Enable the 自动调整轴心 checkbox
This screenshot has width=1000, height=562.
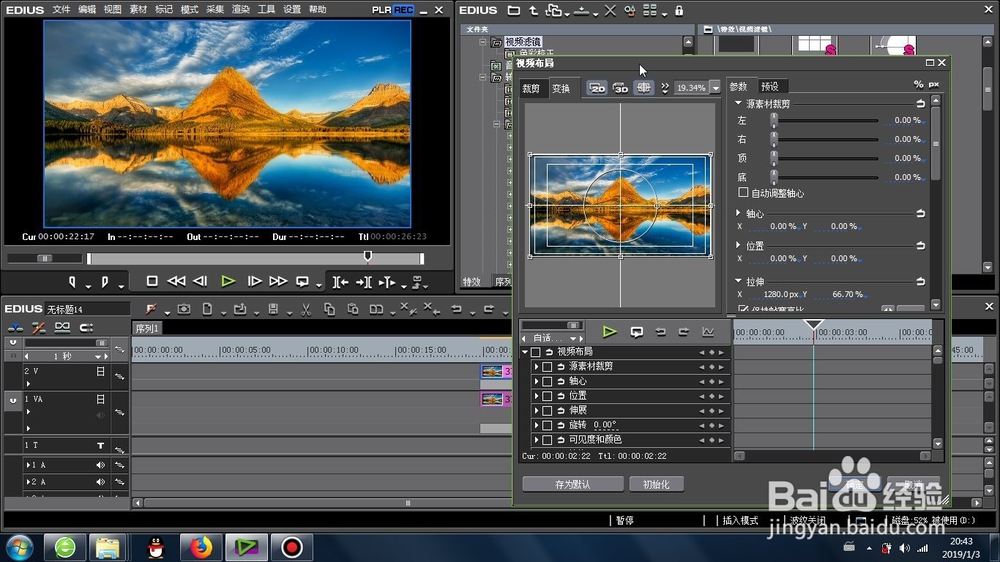[743, 193]
